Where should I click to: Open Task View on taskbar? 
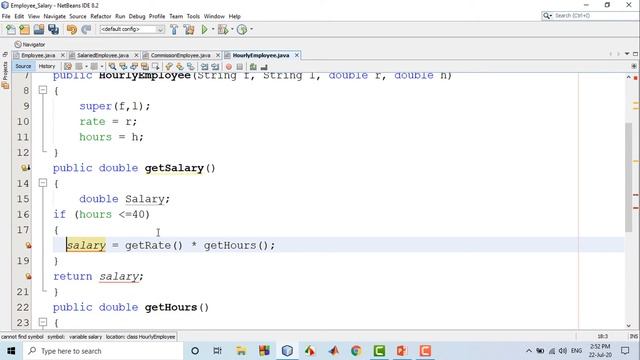pyautogui.click(x=217, y=351)
